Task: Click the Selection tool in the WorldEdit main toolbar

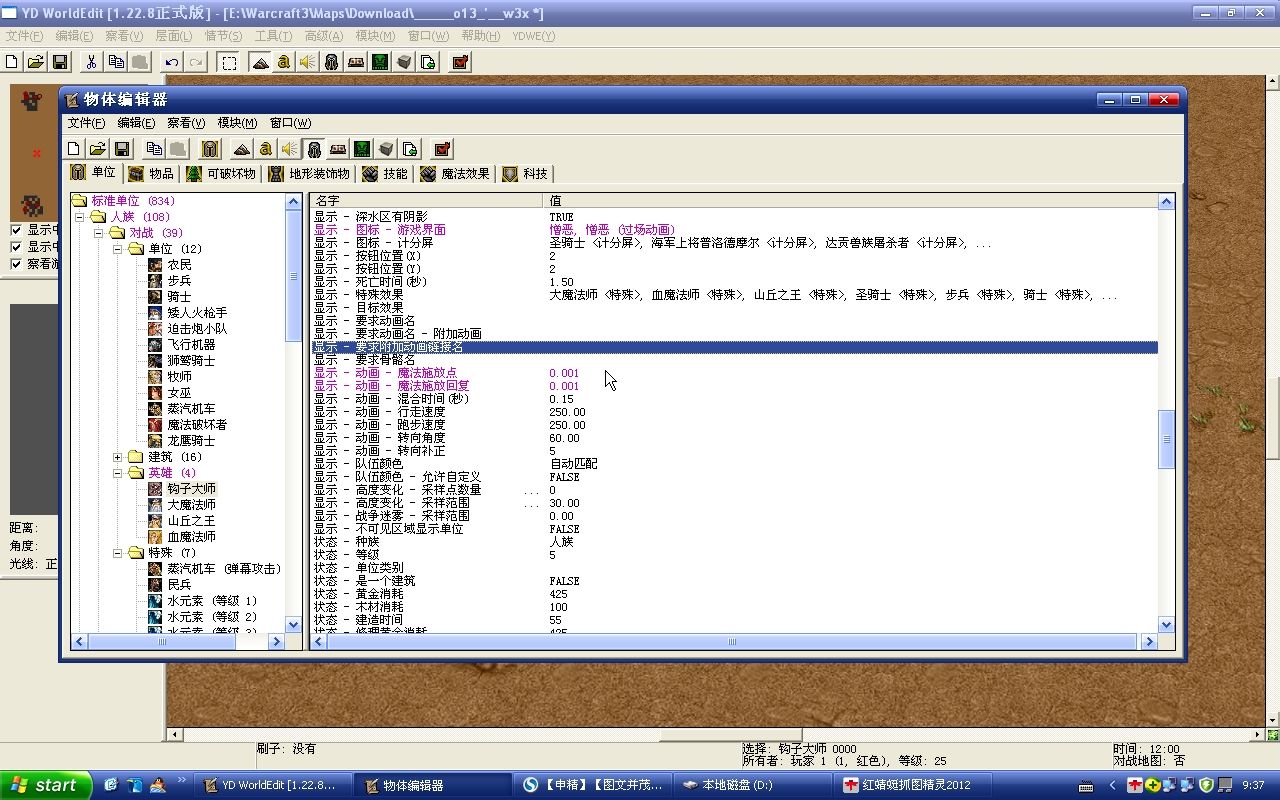Action: 229,62
